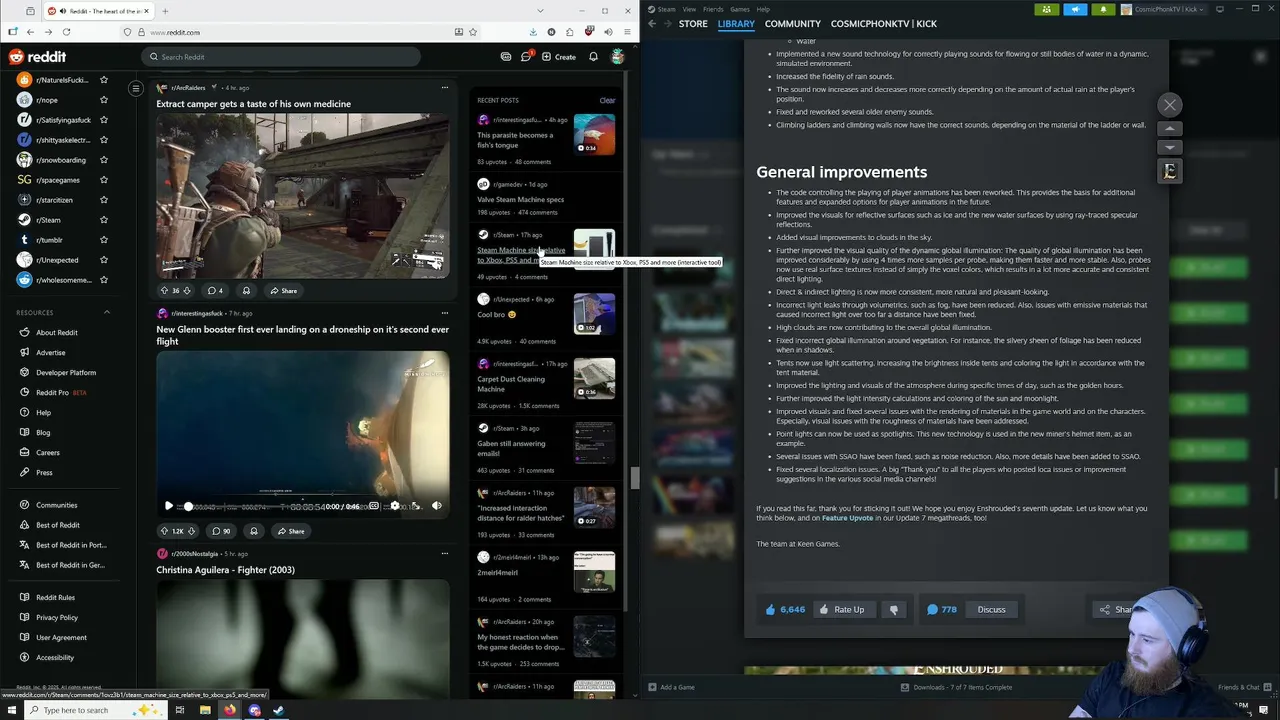Play the New Glenn booster video
Viewport: 1280px width, 720px height.
(x=168, y=506)
